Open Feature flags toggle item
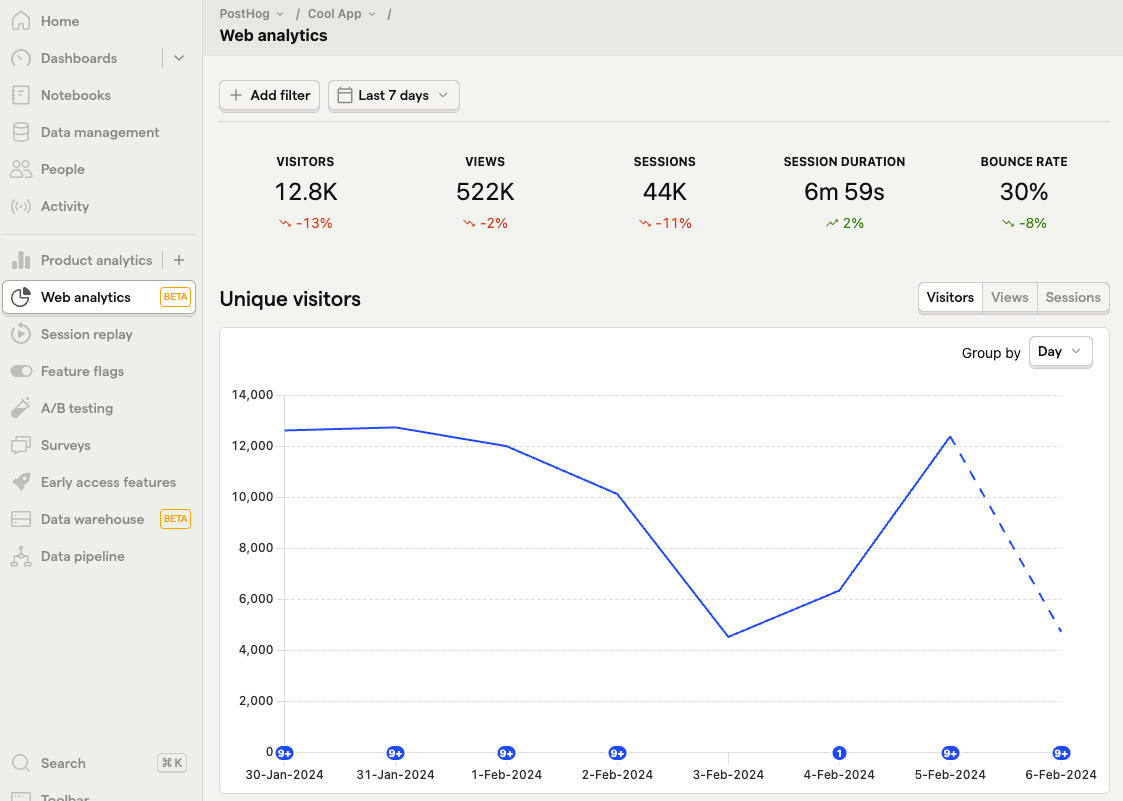This screenshot has height=801, width=1123. pos(99,371)
